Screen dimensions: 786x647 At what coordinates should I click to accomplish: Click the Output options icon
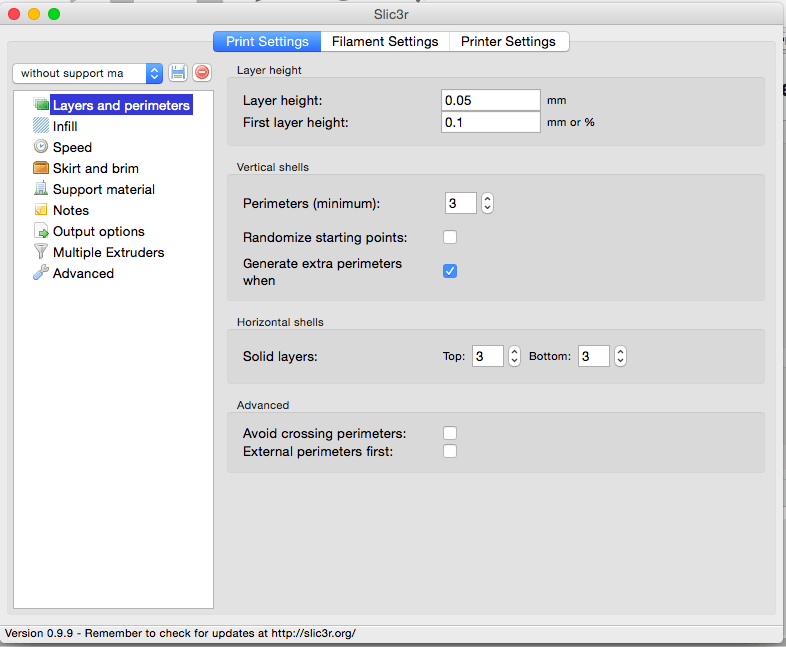tap(41, 231)
